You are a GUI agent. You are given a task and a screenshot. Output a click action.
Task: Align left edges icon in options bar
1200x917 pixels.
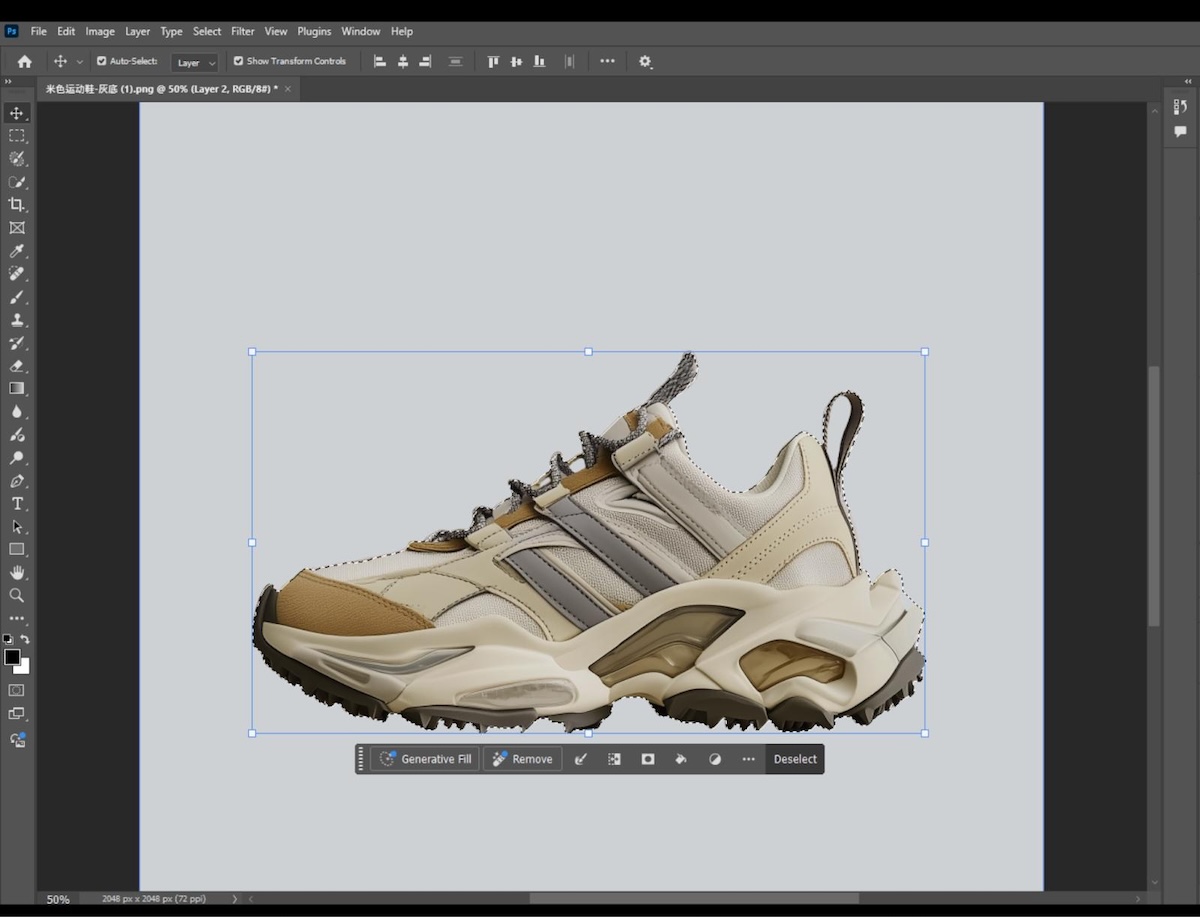pos(380,61)
